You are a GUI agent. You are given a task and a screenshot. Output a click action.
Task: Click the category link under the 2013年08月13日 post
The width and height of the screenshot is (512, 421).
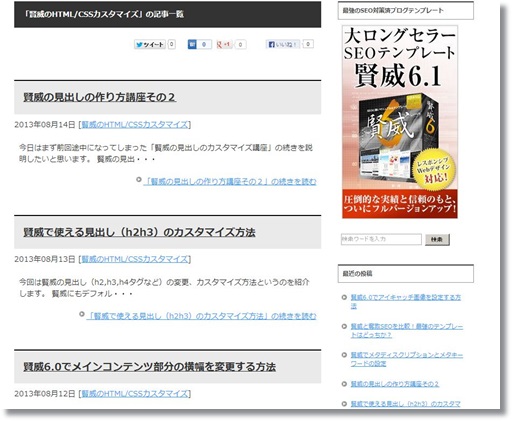[135, 259]
